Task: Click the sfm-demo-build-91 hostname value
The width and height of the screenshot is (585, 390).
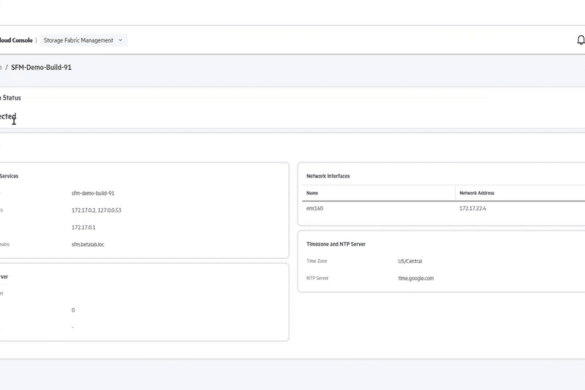Action: [93, 193]
